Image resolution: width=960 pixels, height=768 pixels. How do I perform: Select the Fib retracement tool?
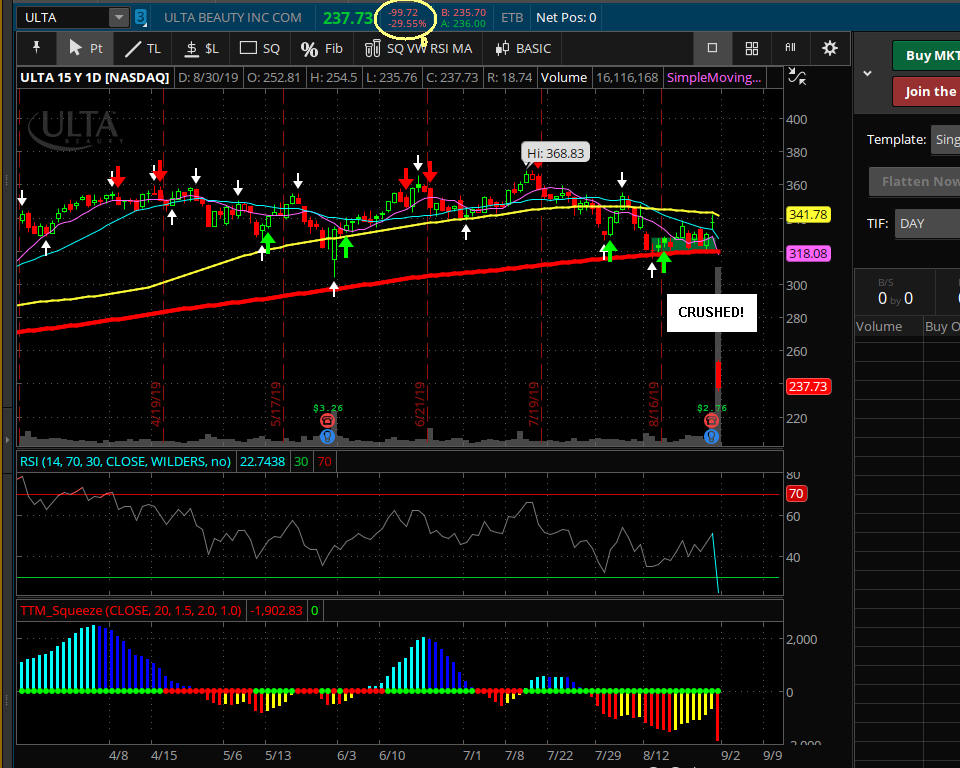[x=322, y=48]
